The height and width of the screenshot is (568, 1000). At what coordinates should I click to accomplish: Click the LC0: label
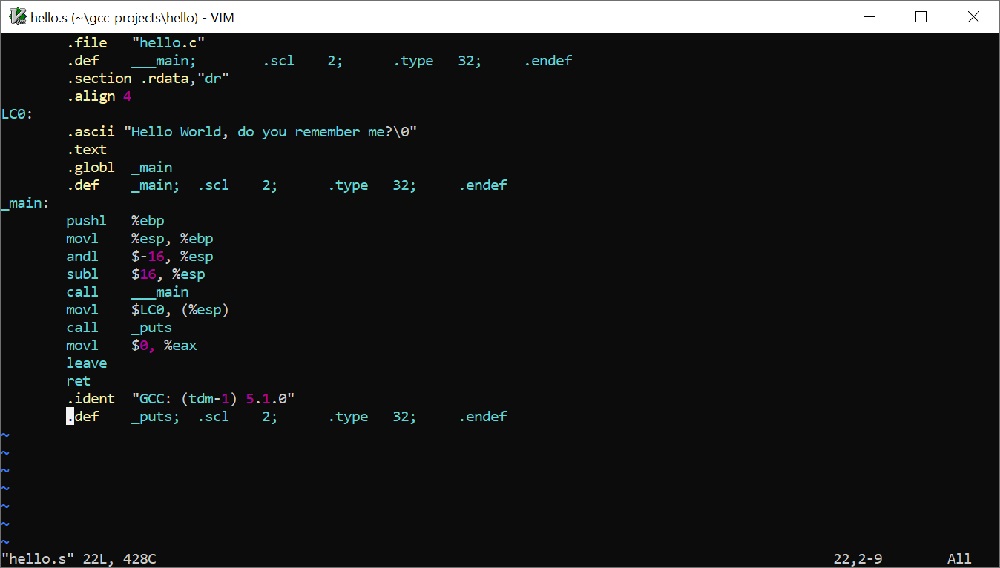17,114
